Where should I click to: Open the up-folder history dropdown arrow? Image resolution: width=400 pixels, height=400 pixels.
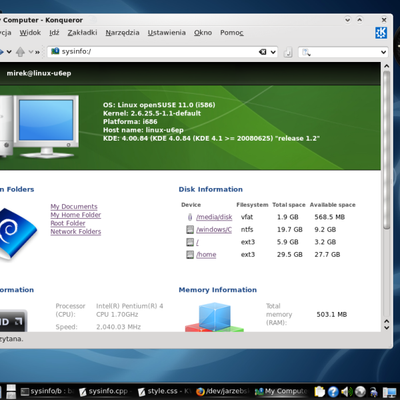[31, 52]
